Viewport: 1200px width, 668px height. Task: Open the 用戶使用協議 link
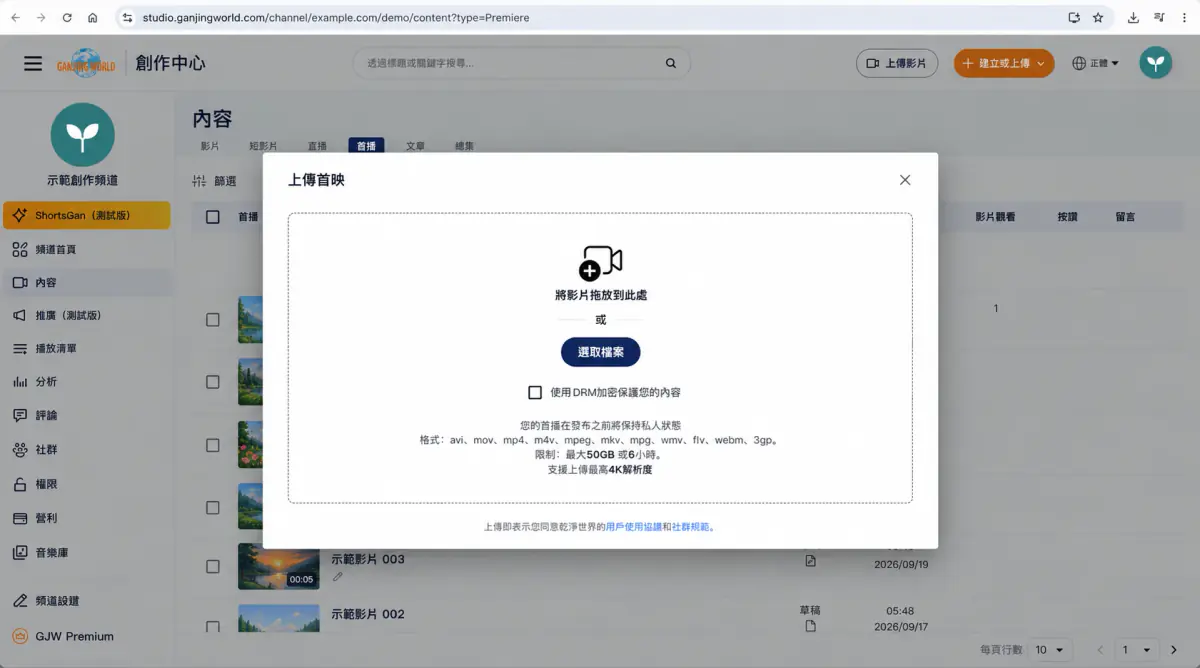pyautogui.click(x=634, y=527)
